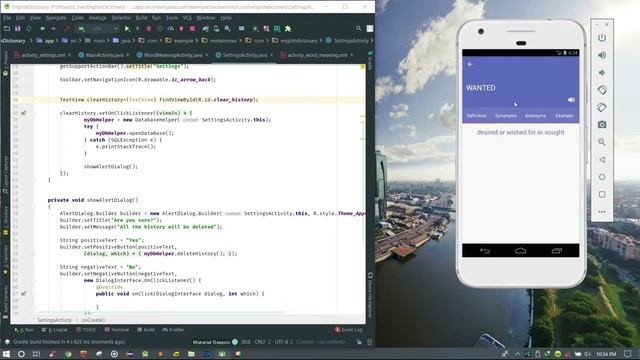Click the Windows Start button
Image resolution: width=640 pixels, height=360 pixels.
click(x=6, y=354)
